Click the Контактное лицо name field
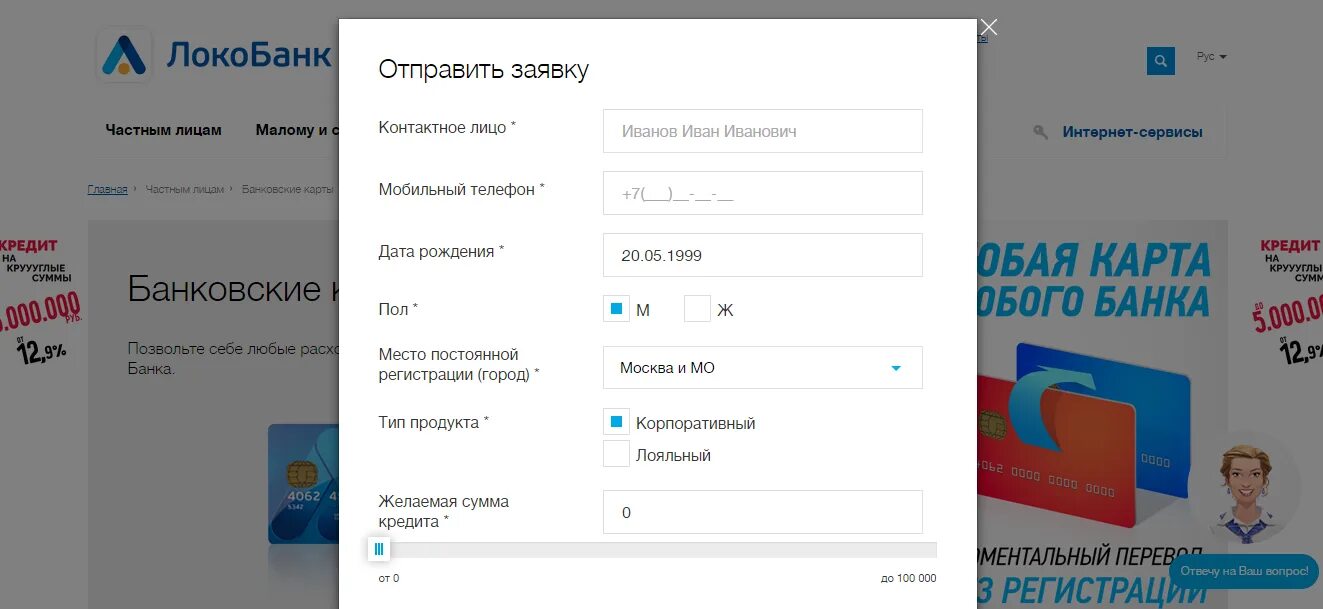 (762, 131)
